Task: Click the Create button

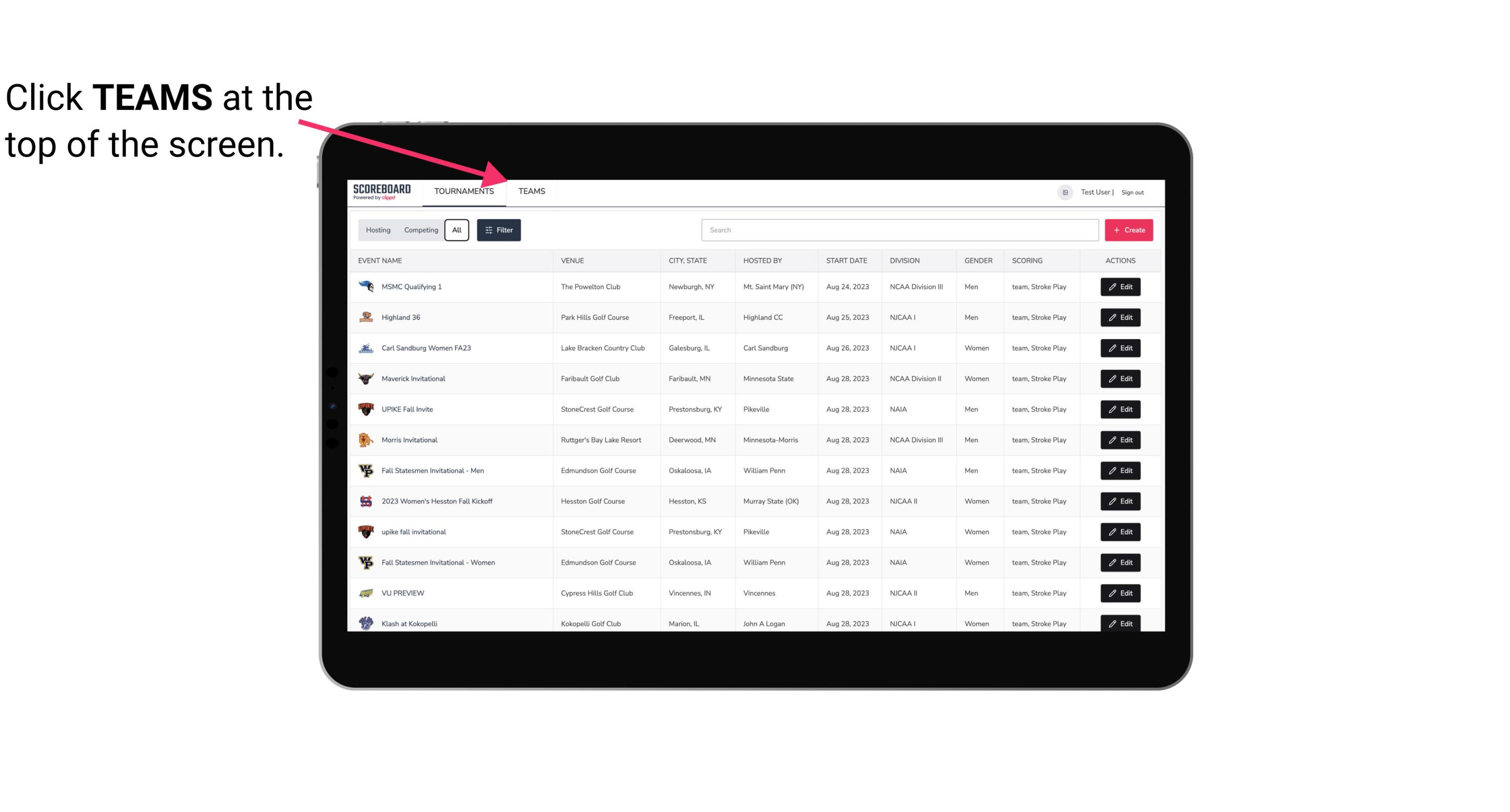Action: coord(1128,230)
